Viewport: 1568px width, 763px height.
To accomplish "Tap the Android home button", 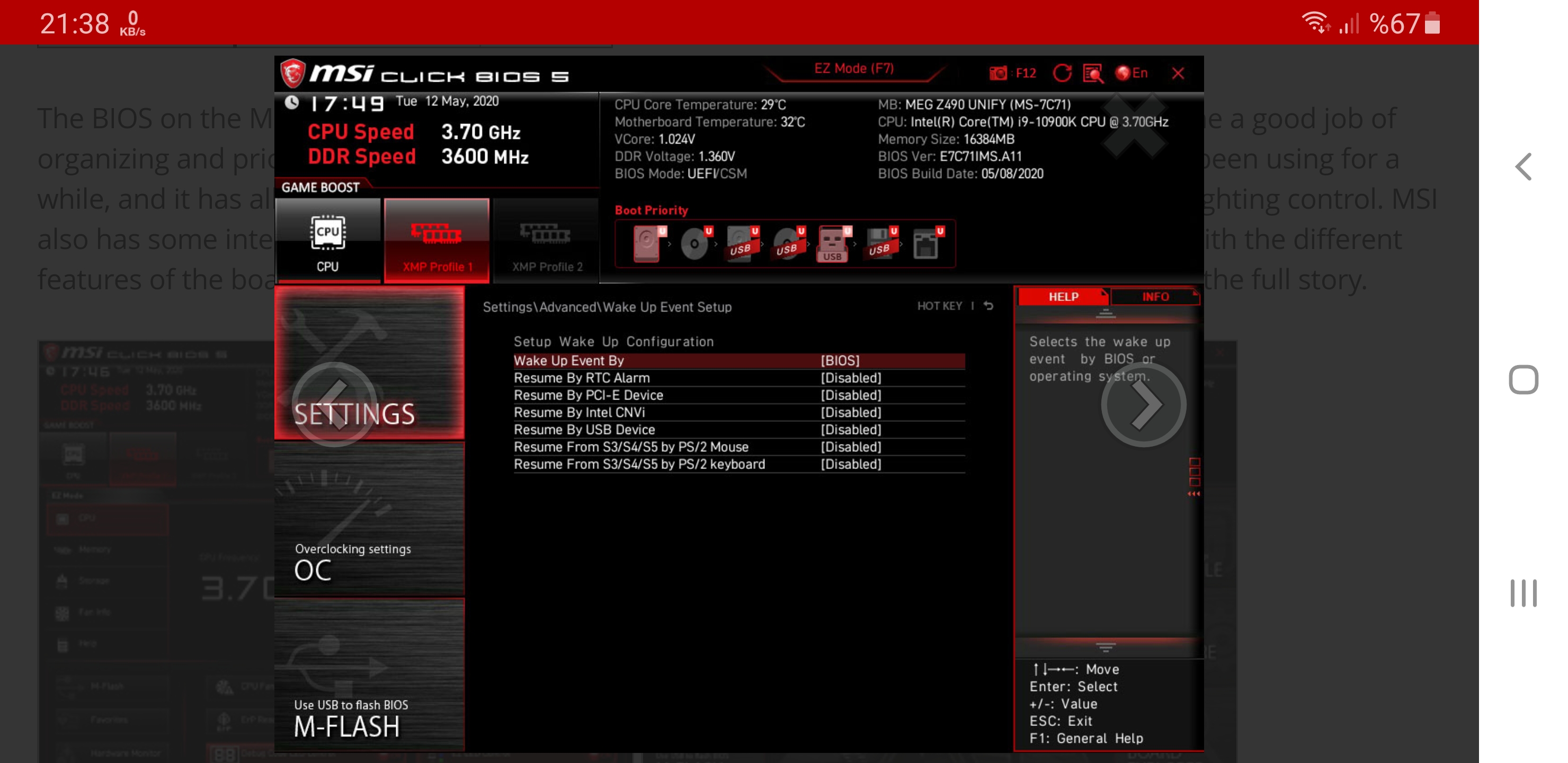I will 1524,380.
